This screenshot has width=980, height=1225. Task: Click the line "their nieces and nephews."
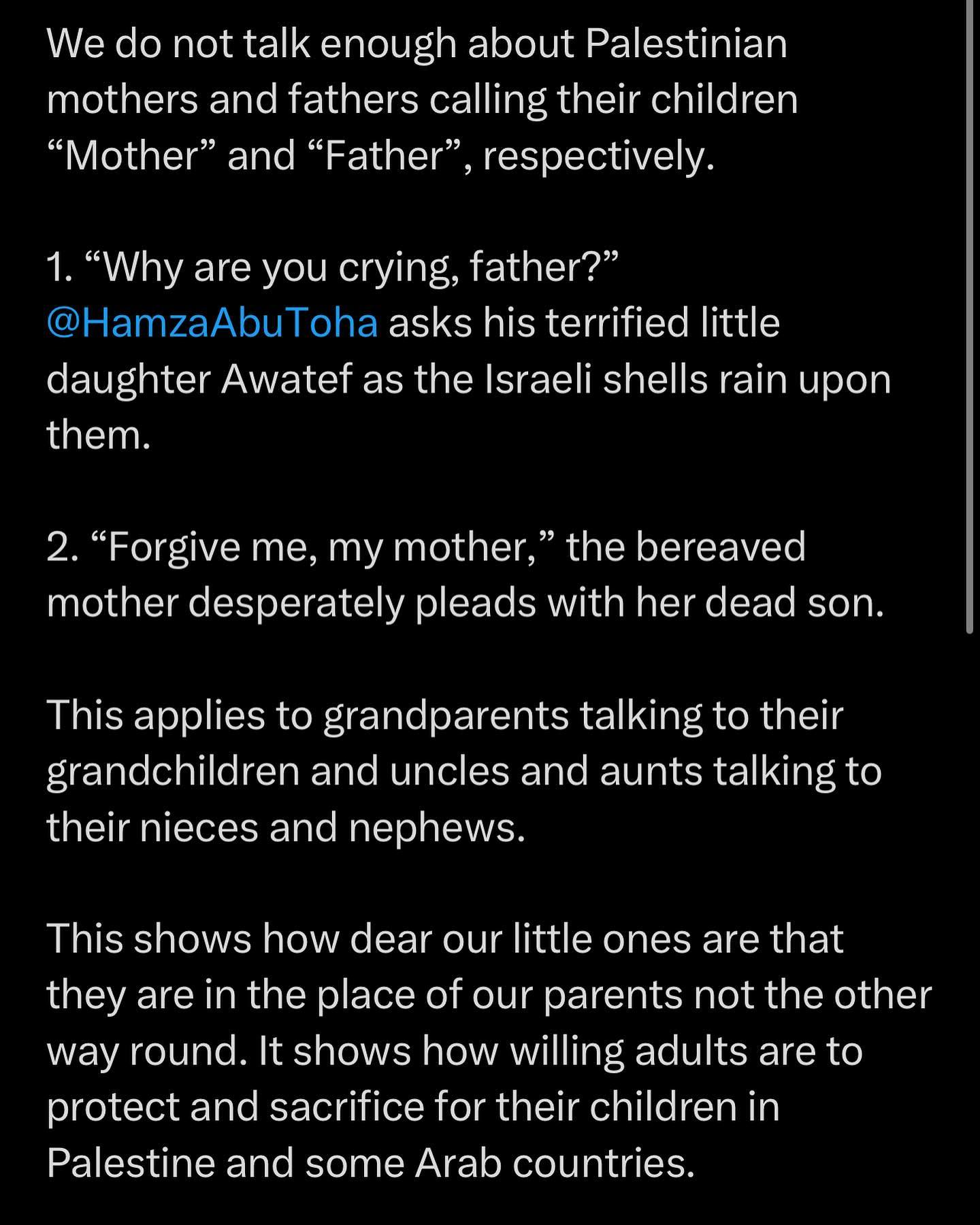(x=286, y=827)
